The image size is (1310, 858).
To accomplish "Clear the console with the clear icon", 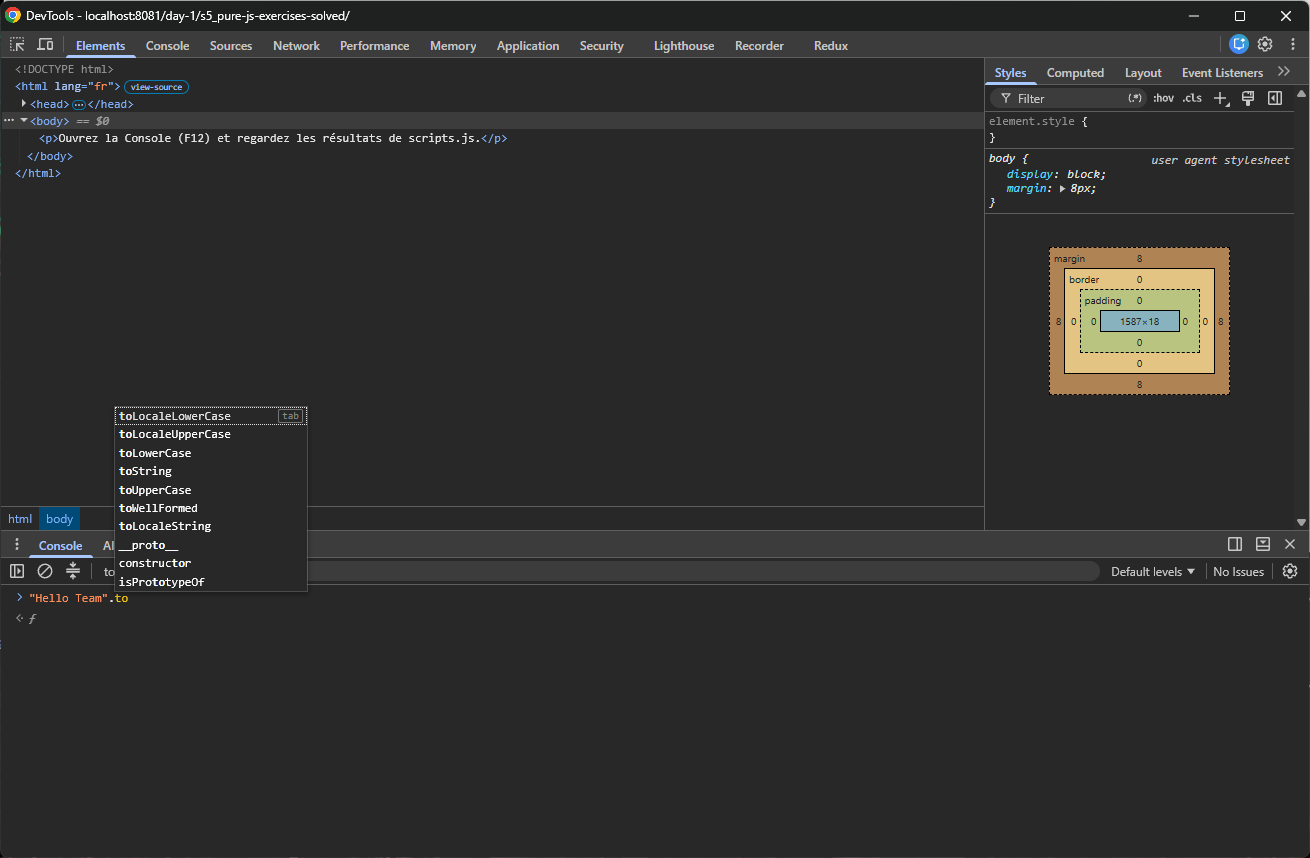I will (x=45, y=571).
